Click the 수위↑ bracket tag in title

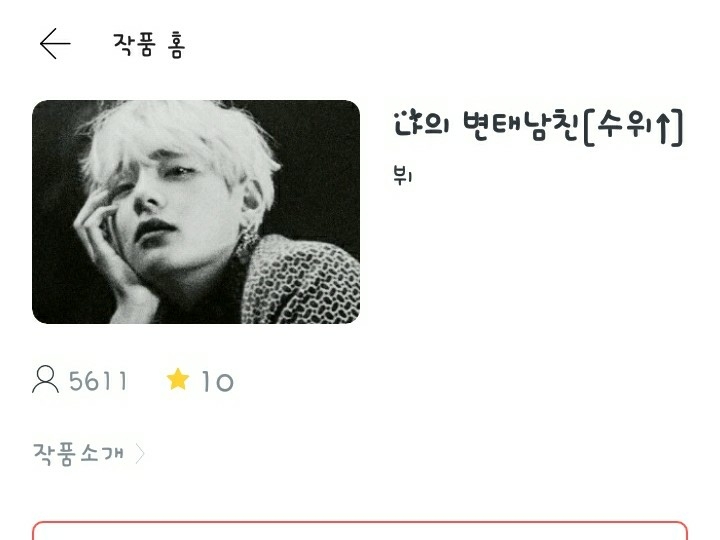tap(634, 127)
